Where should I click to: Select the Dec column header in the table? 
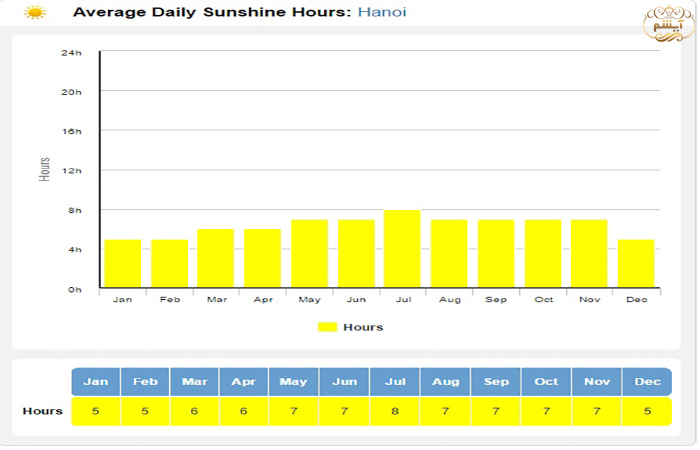coord(646,382)
